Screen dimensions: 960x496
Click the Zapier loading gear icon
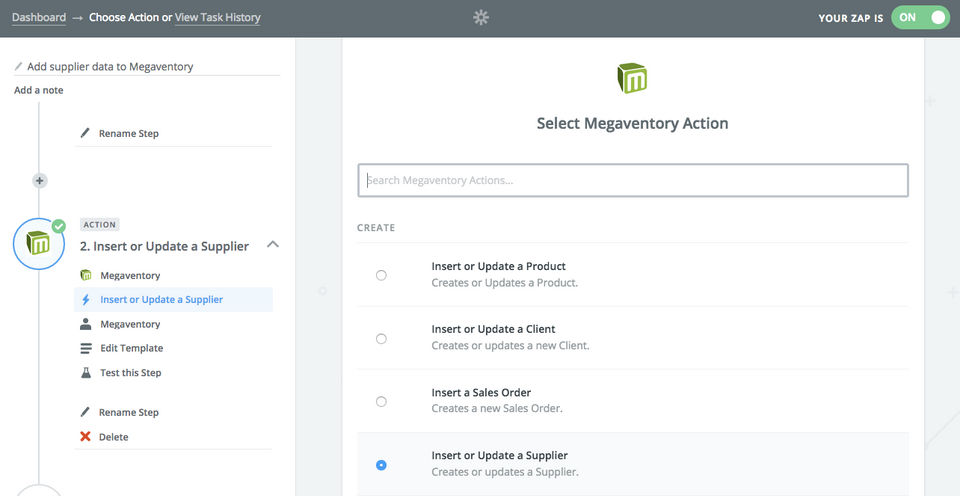[481, 18]
